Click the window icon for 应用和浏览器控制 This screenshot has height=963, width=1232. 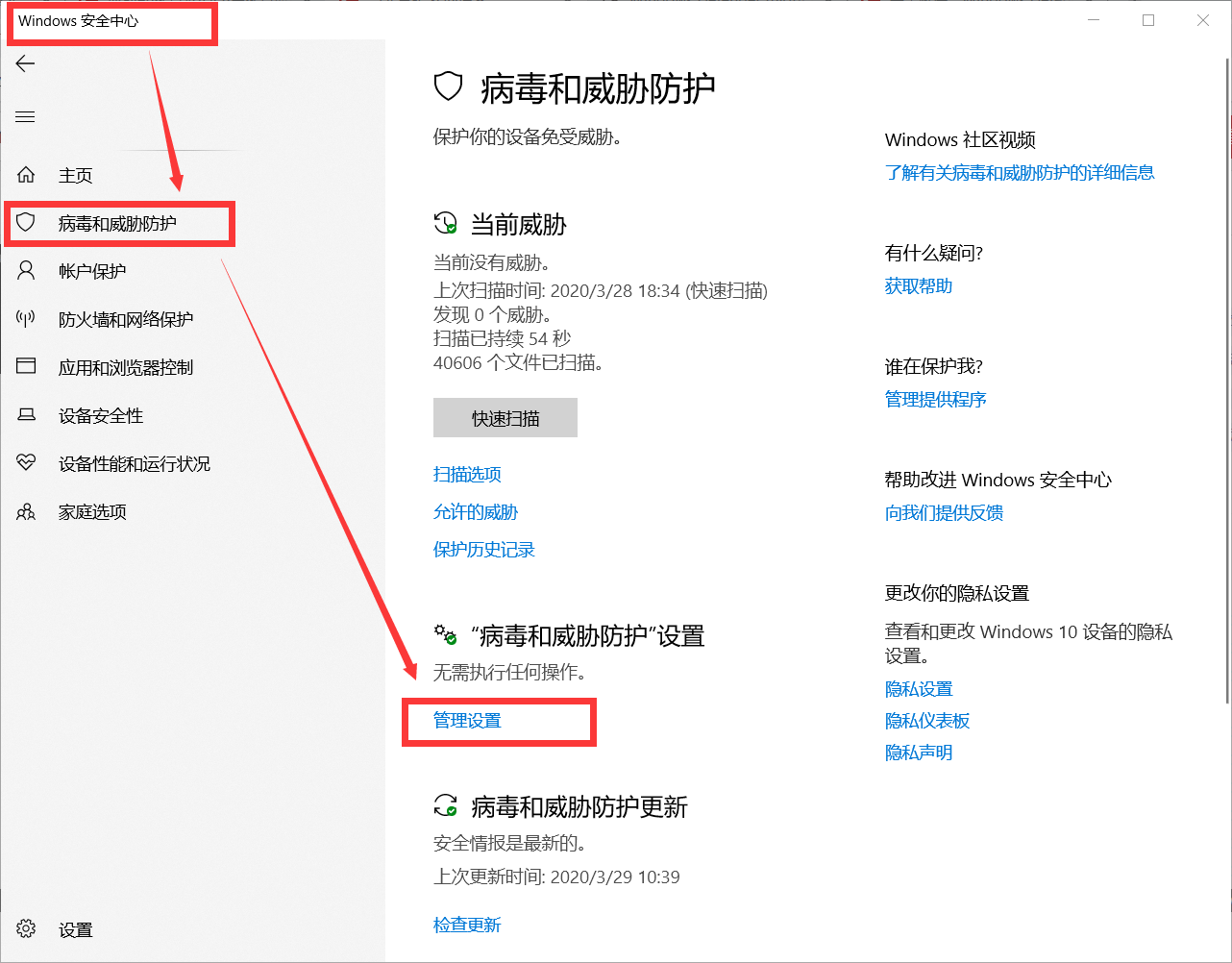[26, 367]
